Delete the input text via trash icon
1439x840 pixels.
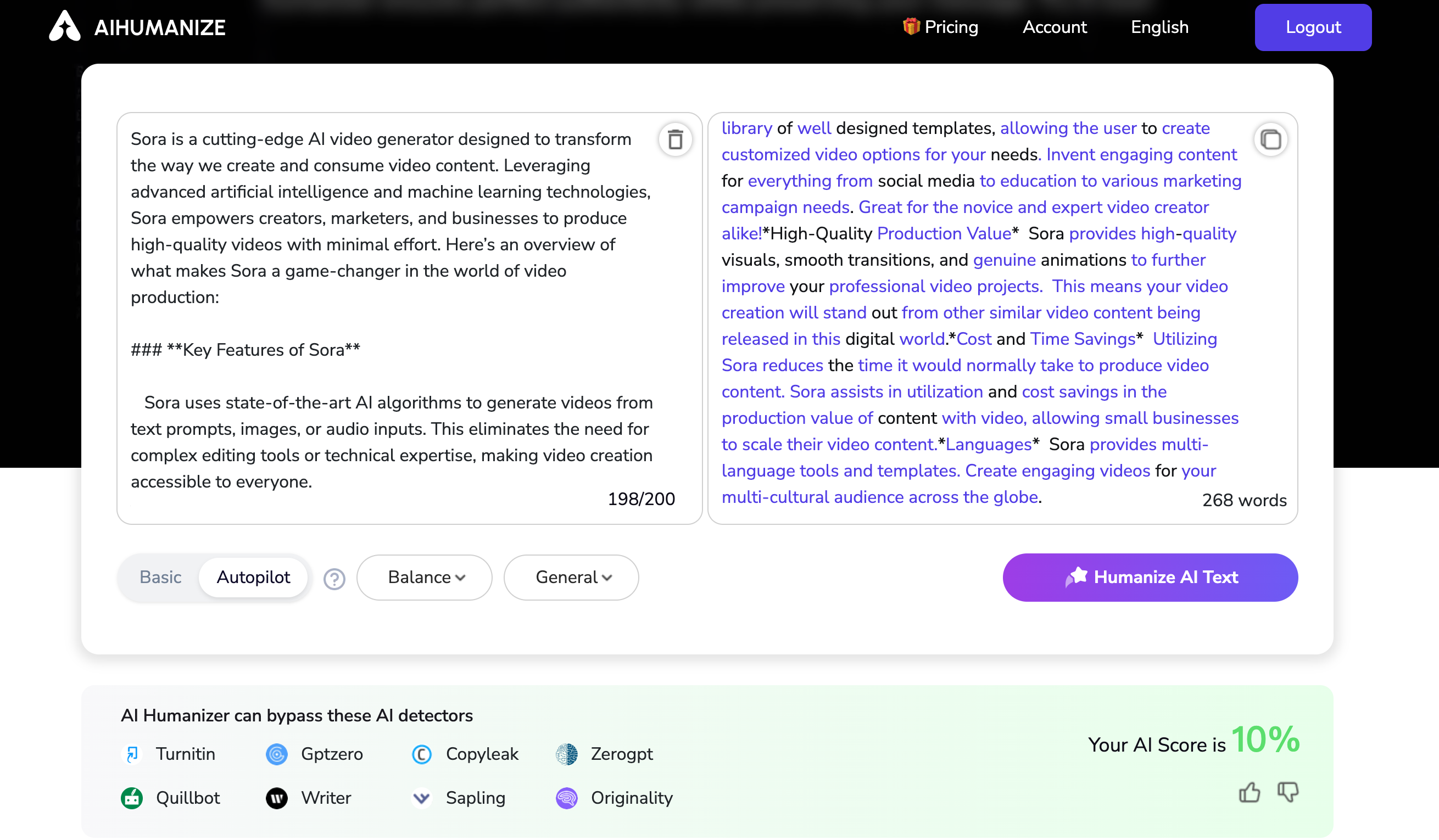676,139
